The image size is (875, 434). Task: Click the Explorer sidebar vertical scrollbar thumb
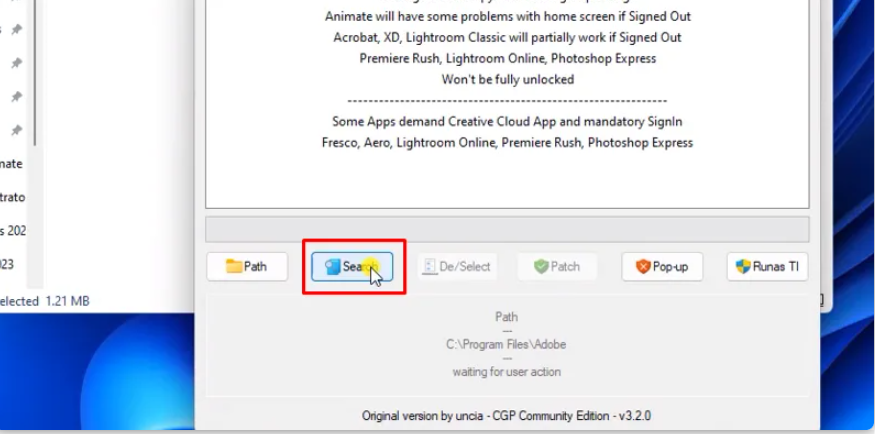[x=35, y=73]
